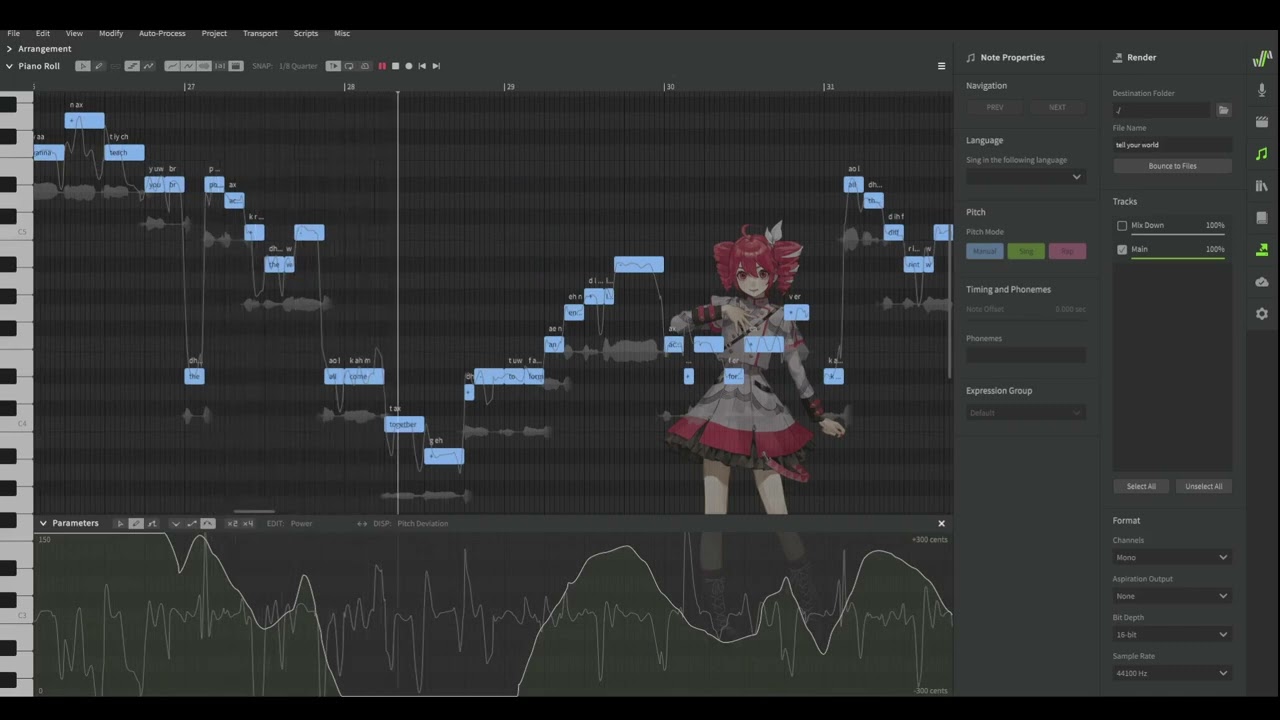Change the EDIT Power parameter selector
Viewport: 1280px width, 720px height.
[x=301, y=523]
